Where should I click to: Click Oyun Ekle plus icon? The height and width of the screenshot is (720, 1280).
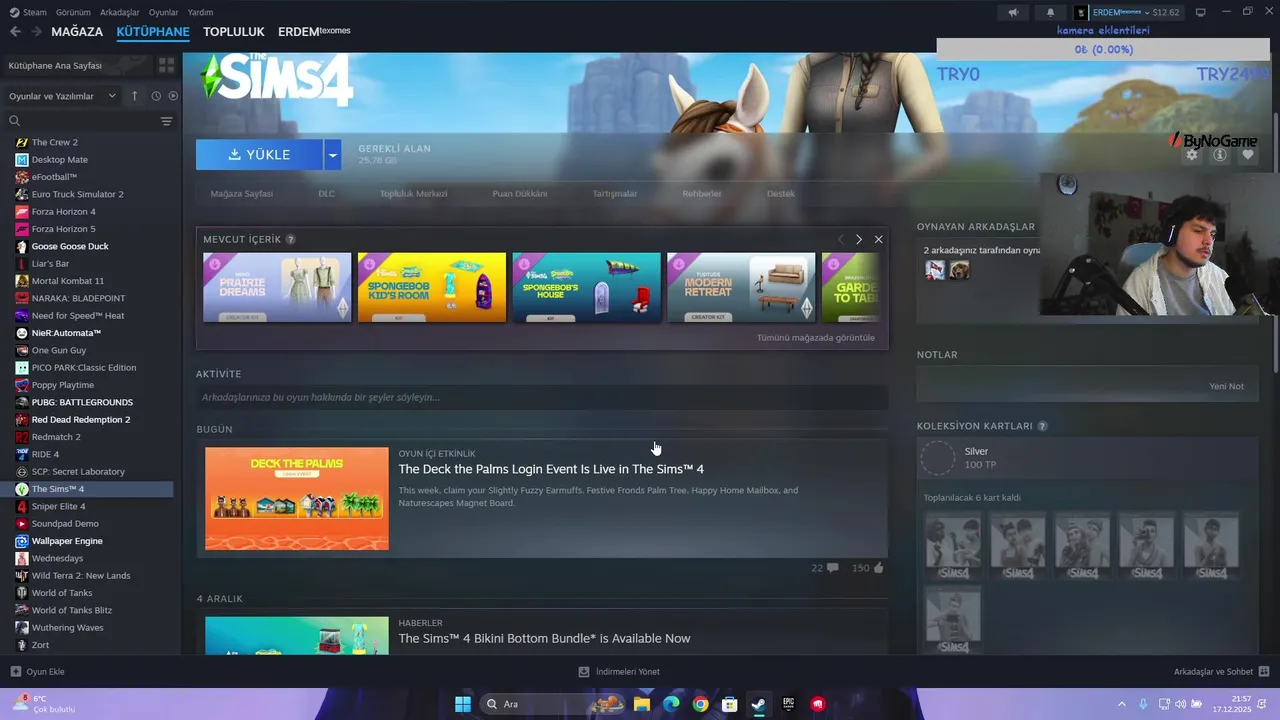click(15, 672)
